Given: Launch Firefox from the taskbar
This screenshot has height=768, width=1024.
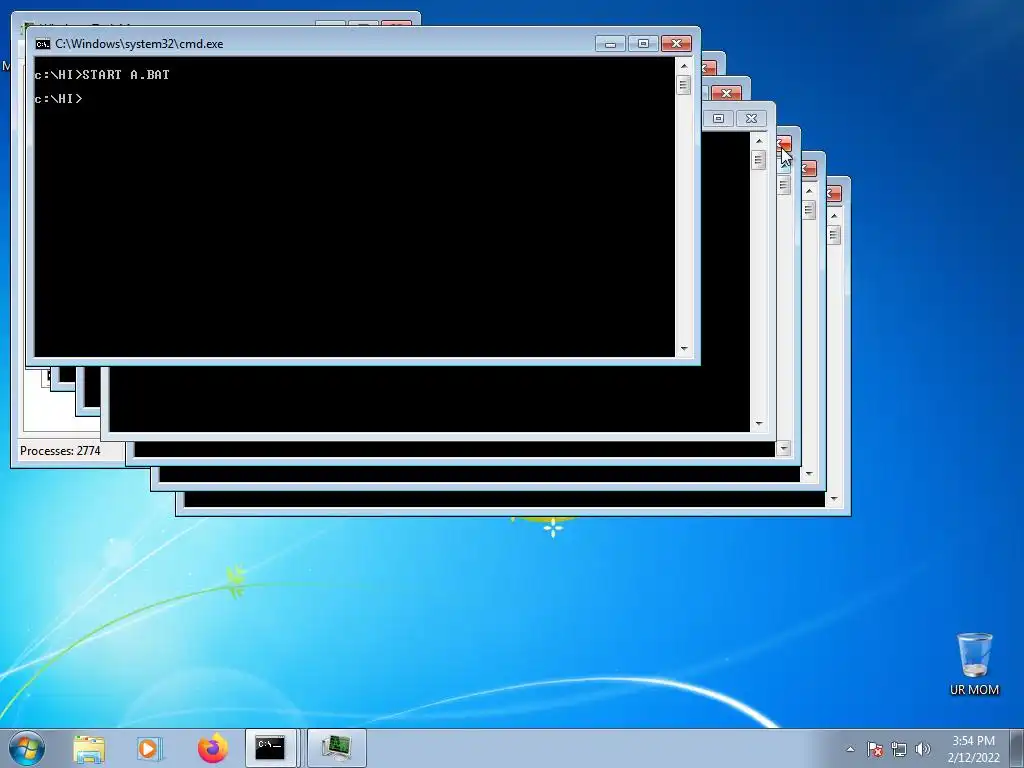Looking at the screenshot, I should [x=213, y=748].
